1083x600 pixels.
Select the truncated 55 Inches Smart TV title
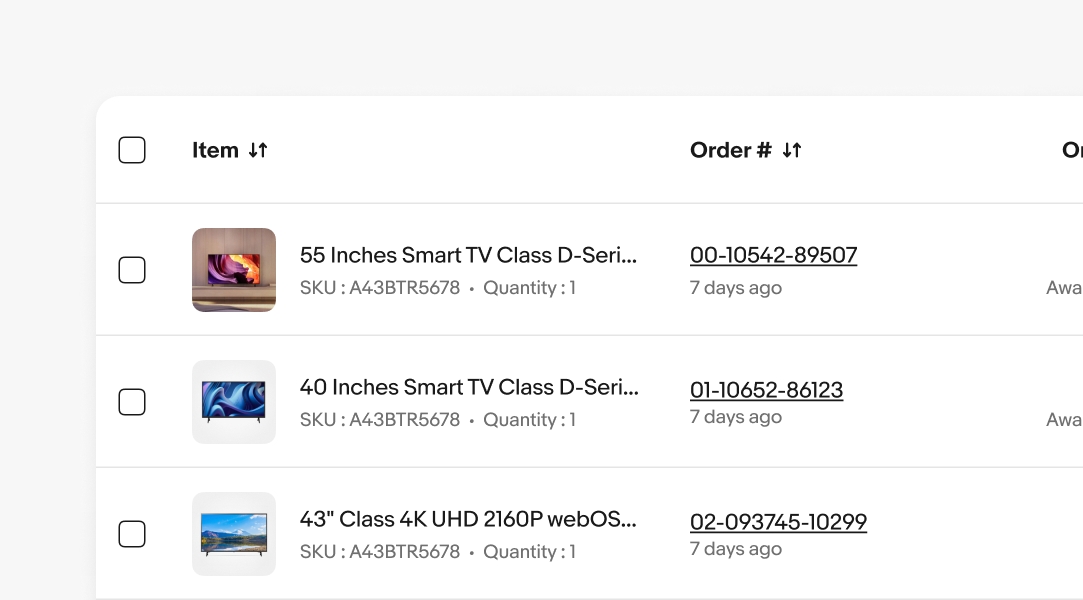[469, 255]
